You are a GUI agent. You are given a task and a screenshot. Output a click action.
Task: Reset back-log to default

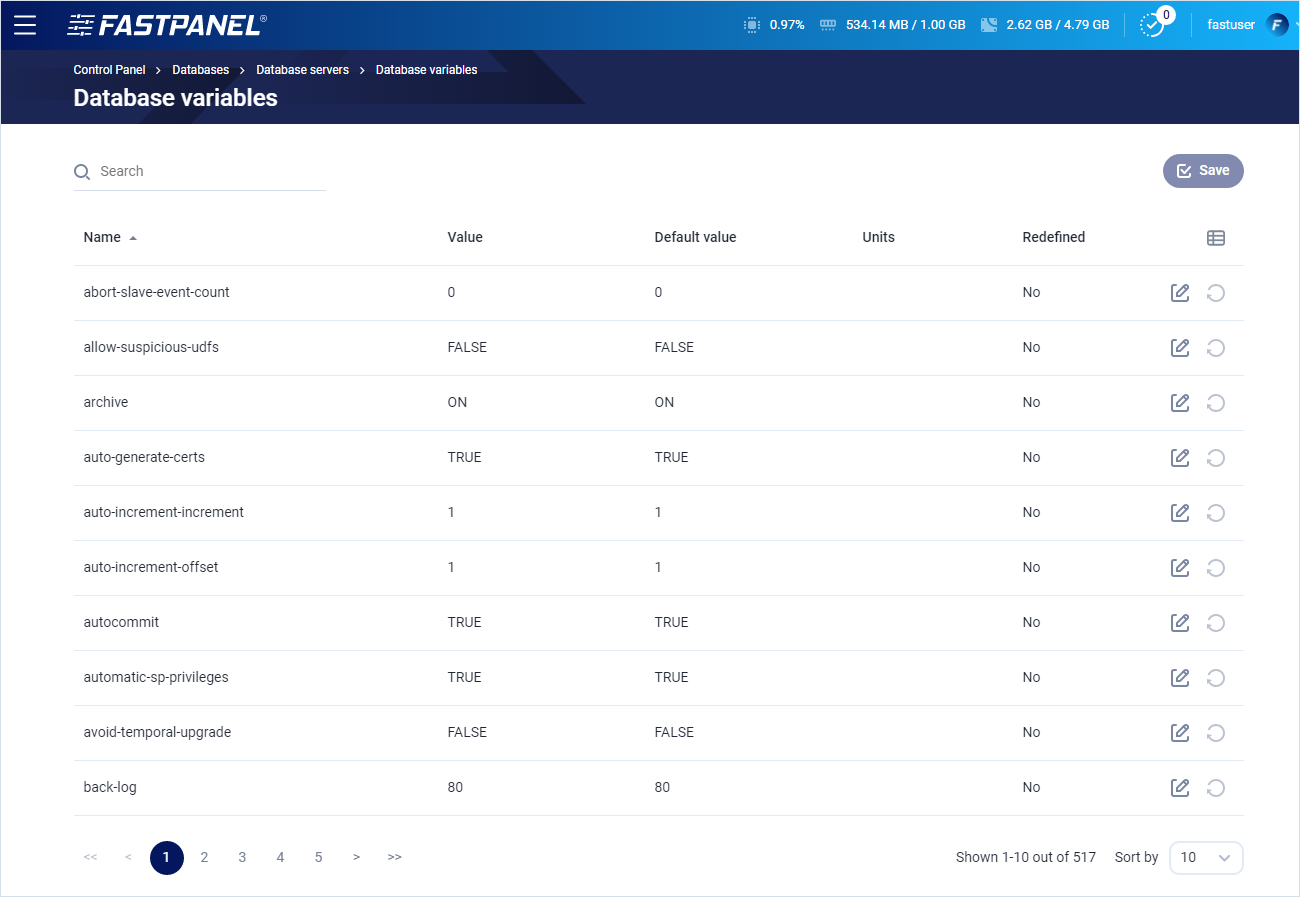(1216, 788)
